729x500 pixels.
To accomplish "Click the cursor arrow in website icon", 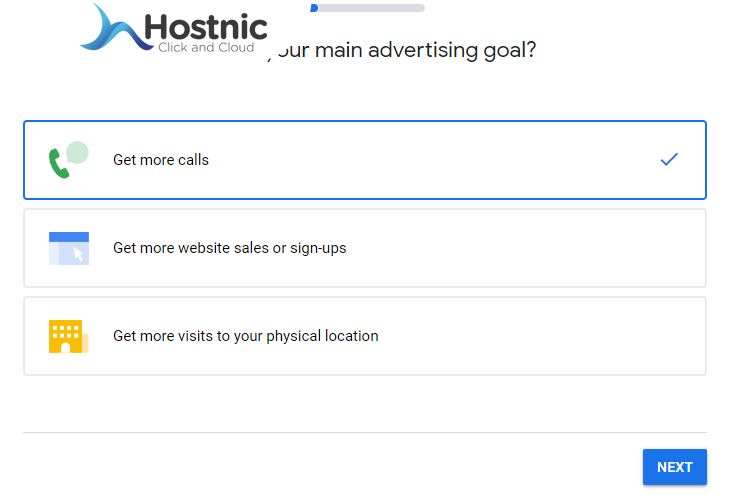I will [x=78, y=254].
